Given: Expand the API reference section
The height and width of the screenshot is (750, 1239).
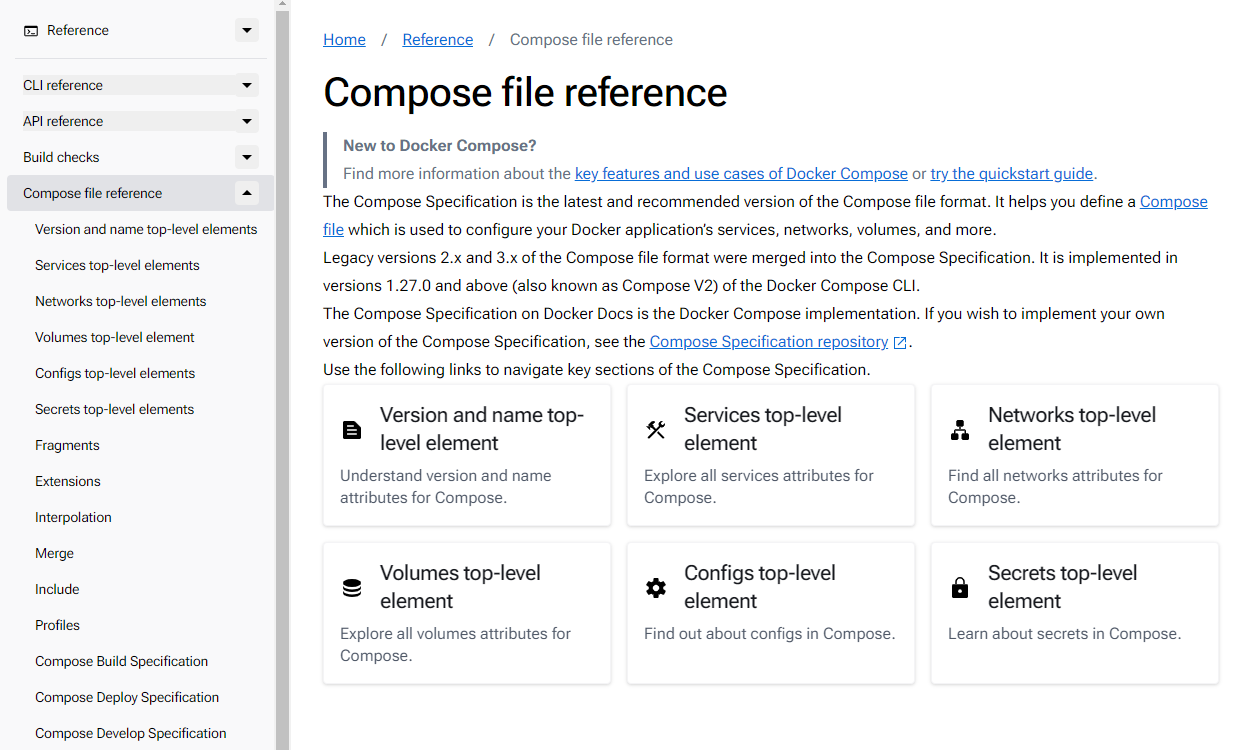Looking at the screenshot, I should [x=247, y=121].
